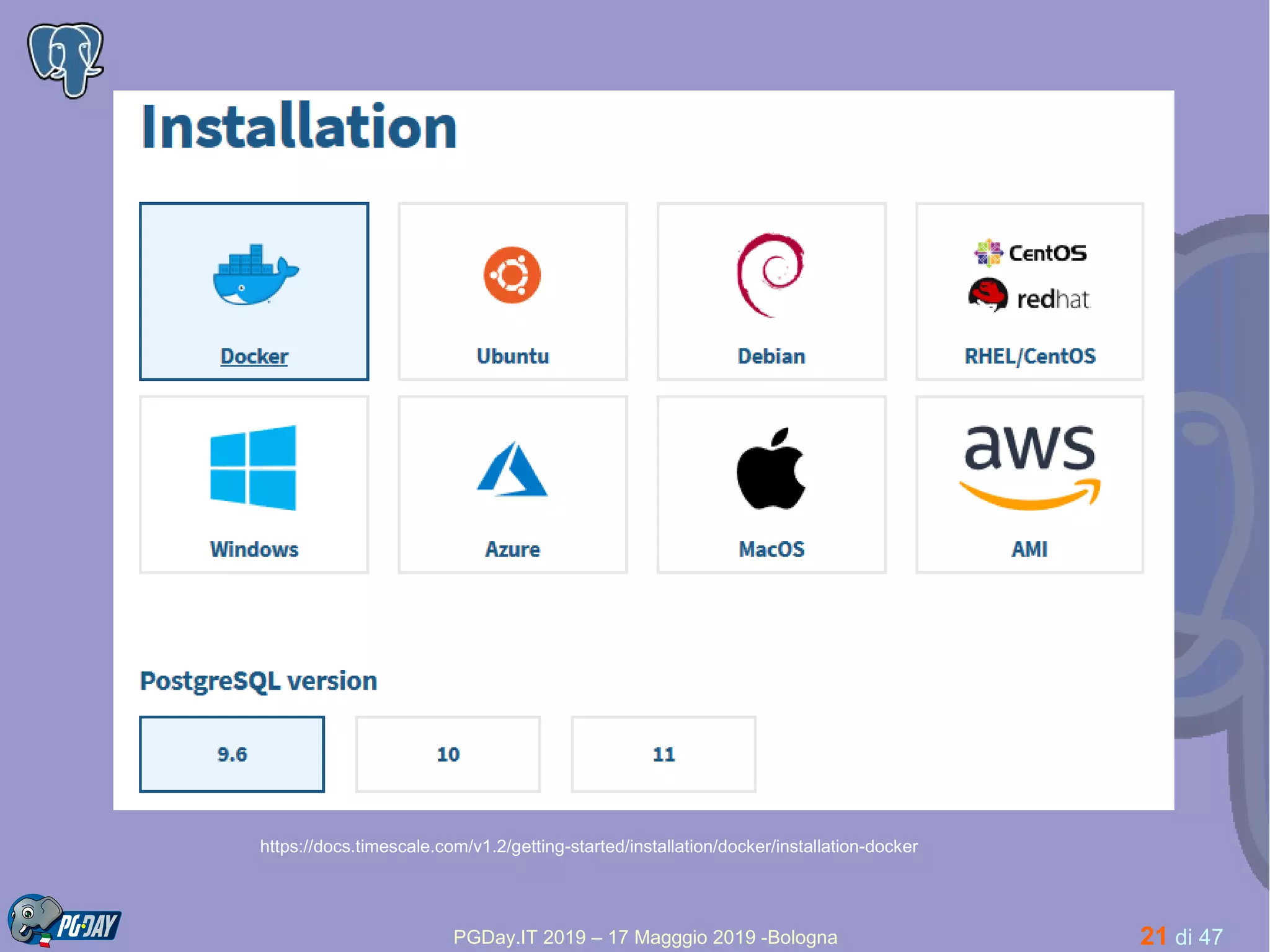Screen dimensions: 1270x952
Task: Click the PostgreSQL elephant logo at top
Action: pos(66,60)
